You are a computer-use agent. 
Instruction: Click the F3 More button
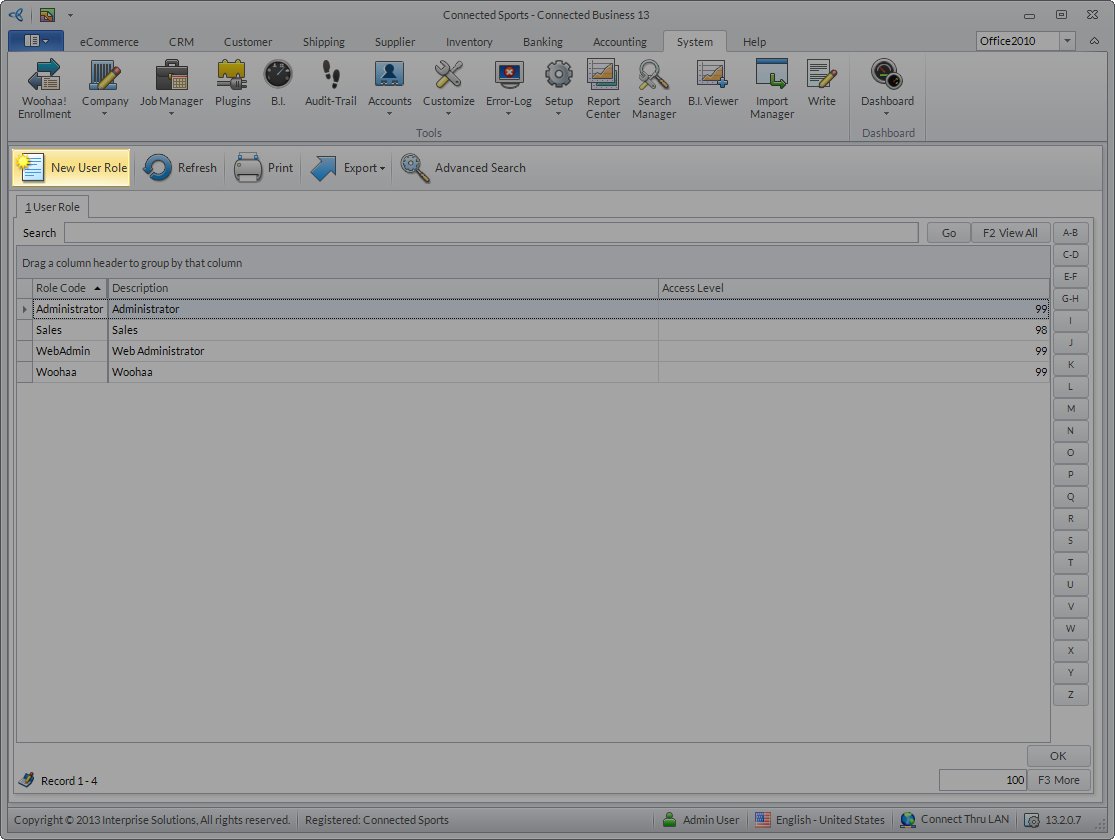[1058, 780]
